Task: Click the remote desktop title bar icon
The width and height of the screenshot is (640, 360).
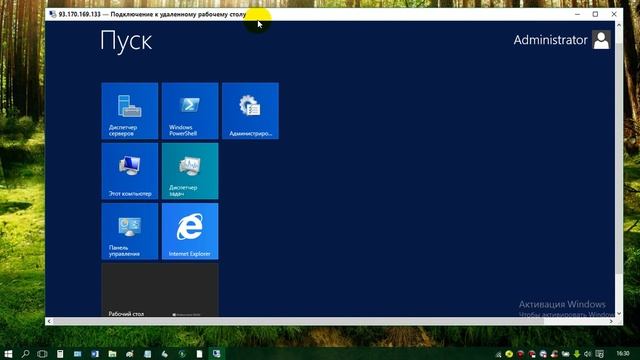Action: pyautogui.click(x=52, y=14)
